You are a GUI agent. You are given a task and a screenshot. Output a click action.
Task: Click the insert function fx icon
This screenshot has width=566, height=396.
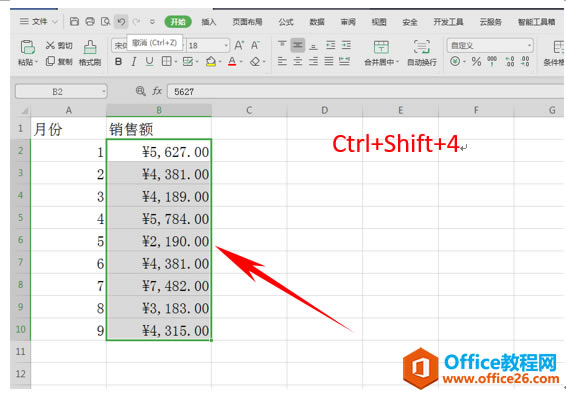(157, 91)
